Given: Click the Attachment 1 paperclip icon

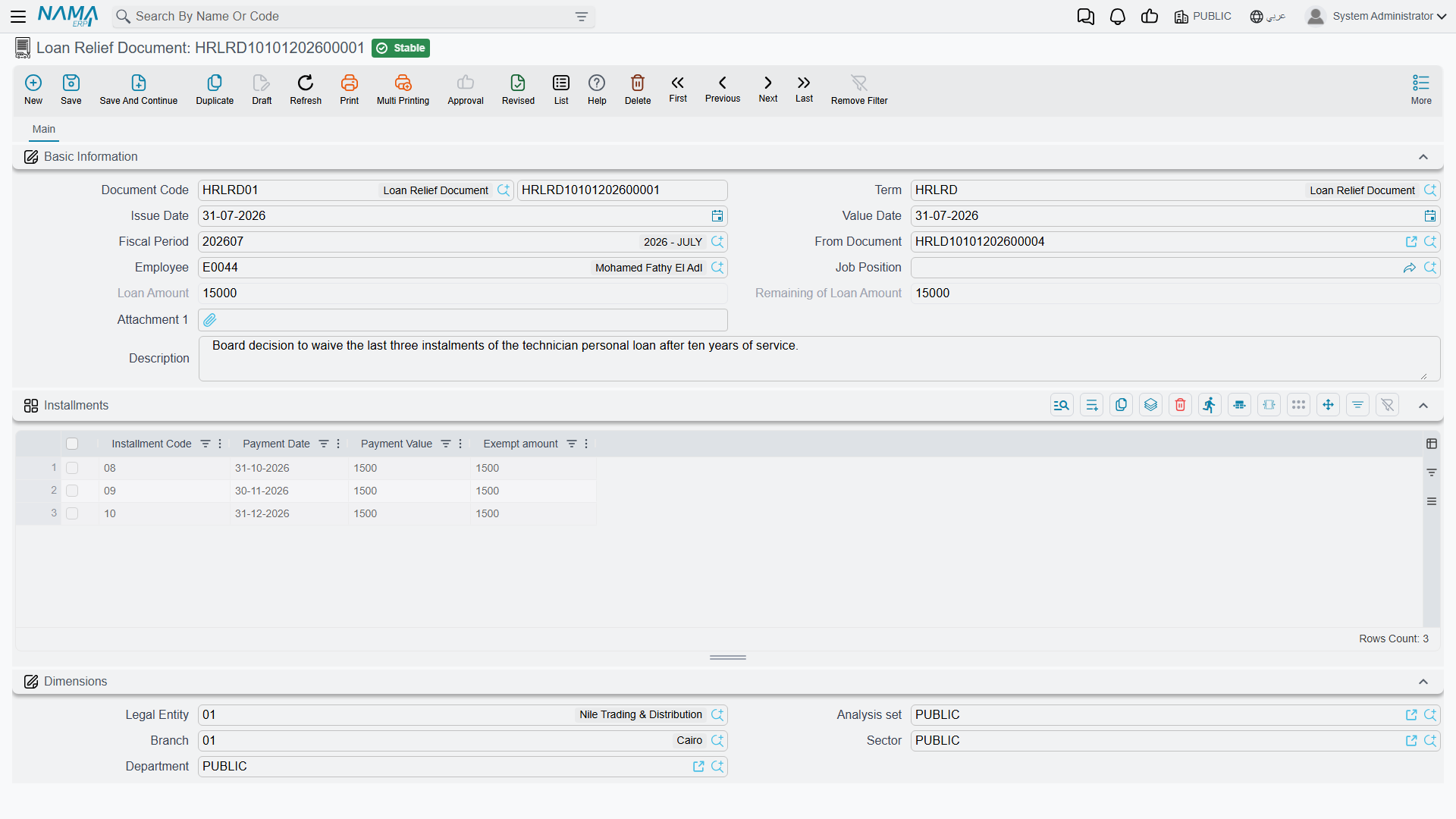Looking at the screenshot, I should 210,320.
